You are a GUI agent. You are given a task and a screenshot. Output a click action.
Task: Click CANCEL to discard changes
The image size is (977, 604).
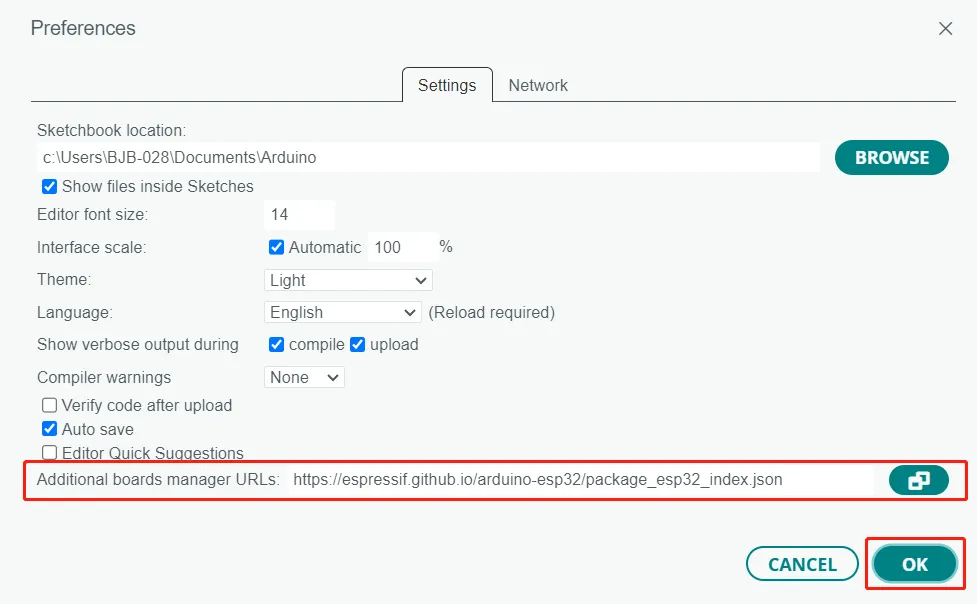click(802, 565)
